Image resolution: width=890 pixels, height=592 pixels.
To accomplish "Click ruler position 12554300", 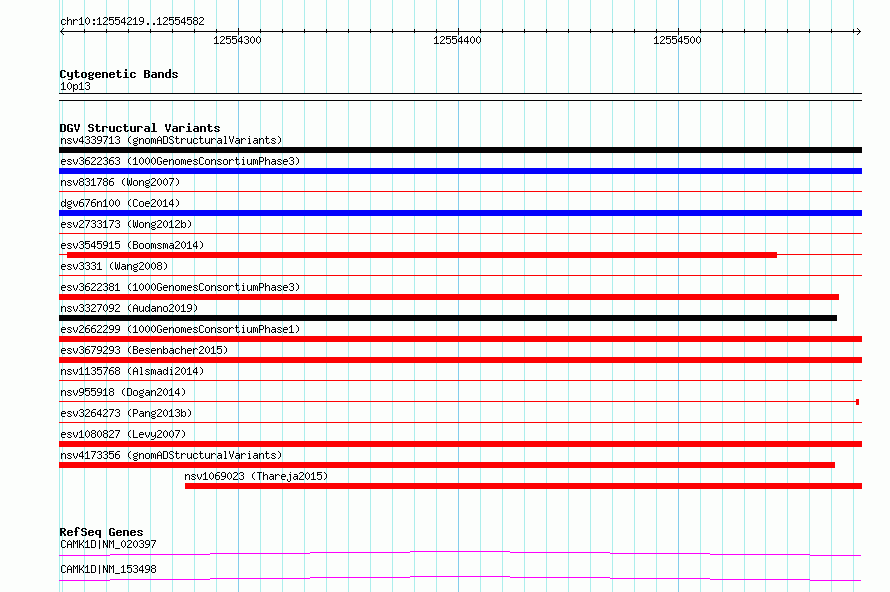I will click(x=237, y=40).
